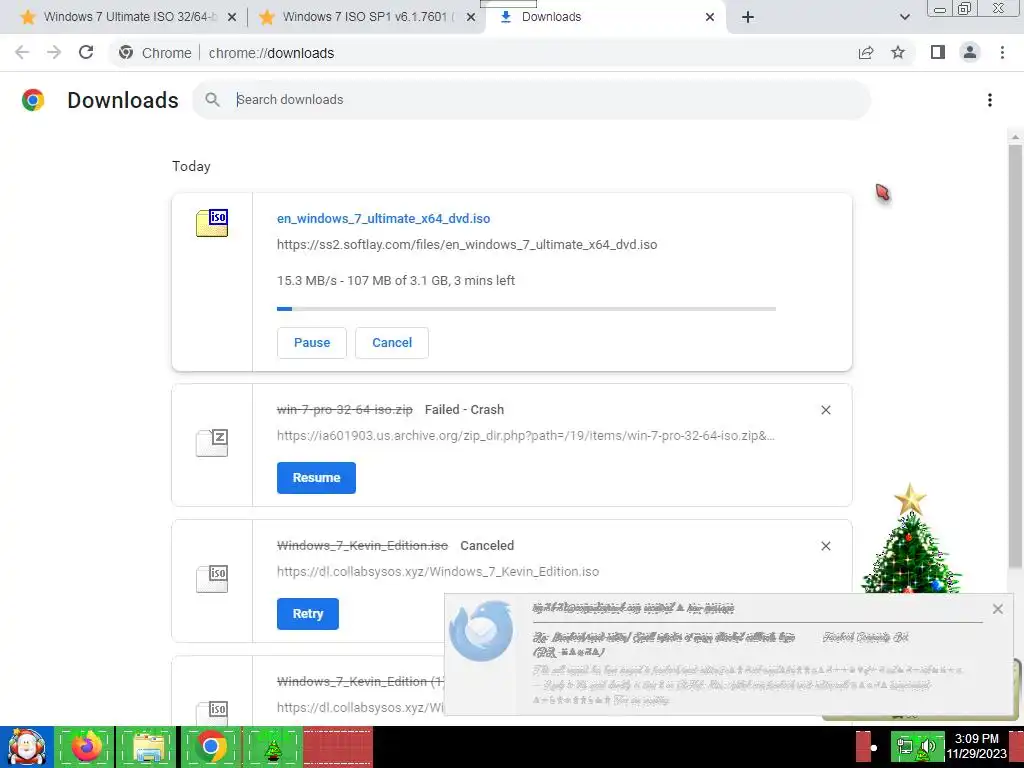Click the browser back arrow
The height and width of the screenshot is (768, 1024).
click(22, 52)
